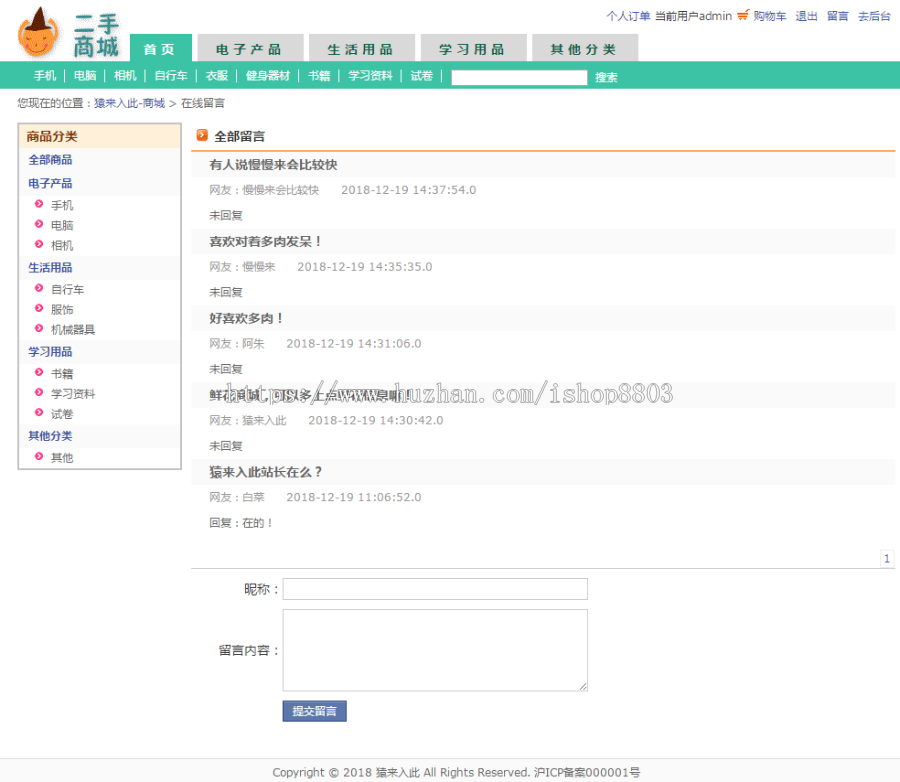Open 个人订单 in the top bar
The width and height of the screenshot is (900, 782).
click(628, 16)
